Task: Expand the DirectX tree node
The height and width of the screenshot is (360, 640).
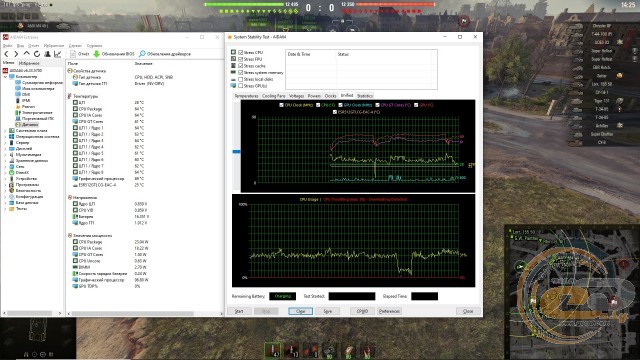Action: coord(5,173)
